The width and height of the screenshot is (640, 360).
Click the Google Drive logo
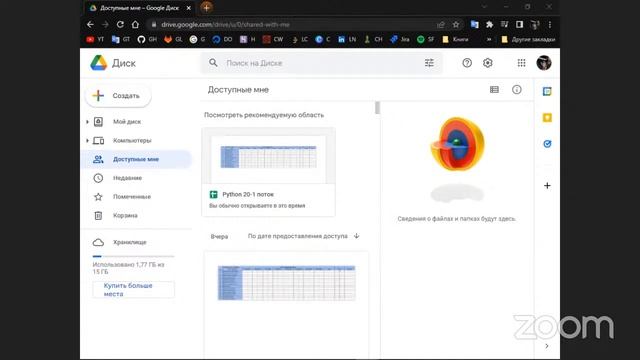[98, 63]
